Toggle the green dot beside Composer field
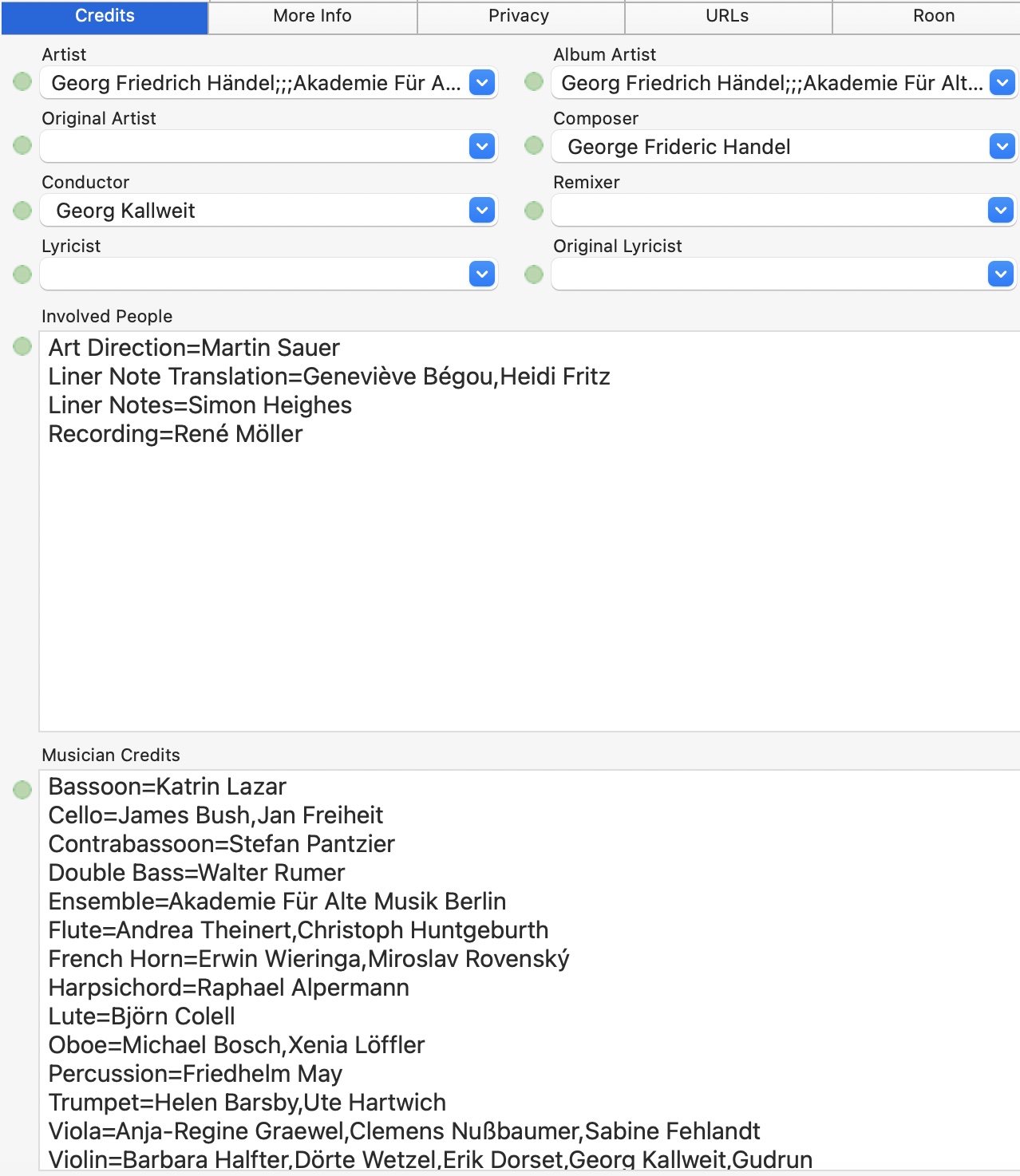This screenshot has width=1020, height=1176. 534,145
